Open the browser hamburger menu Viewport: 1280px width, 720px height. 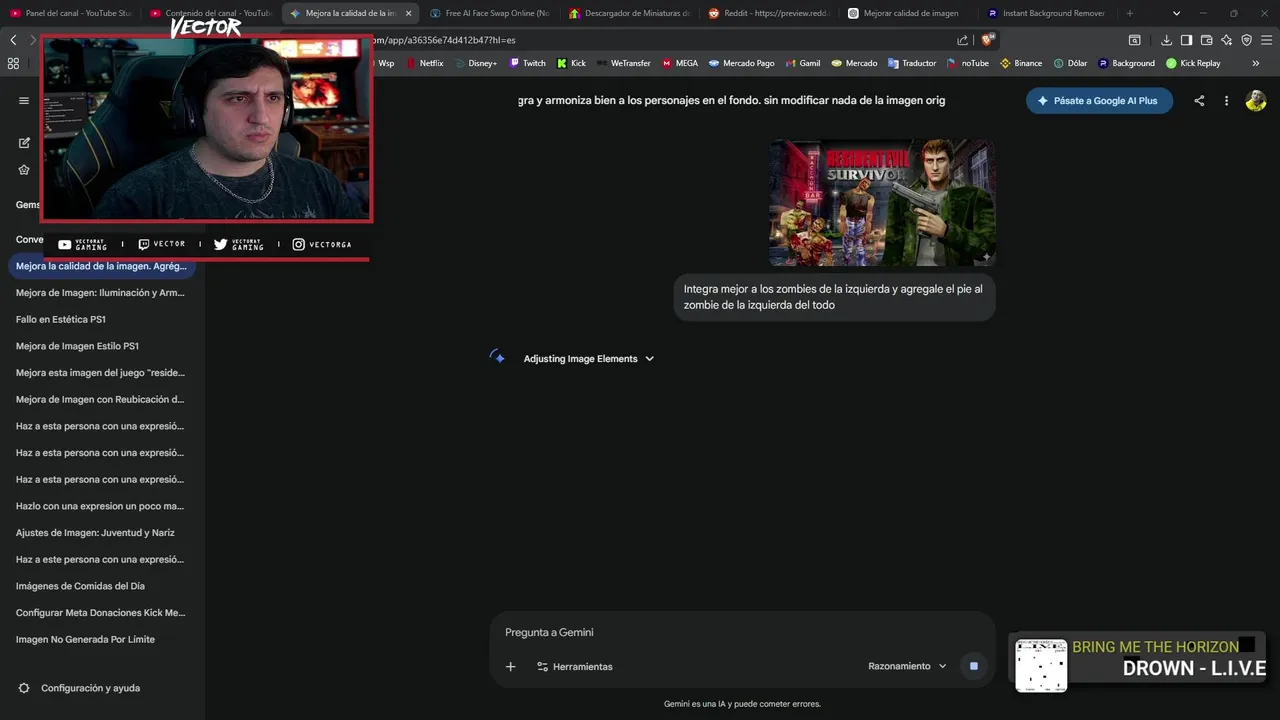tap(1266, 40)
